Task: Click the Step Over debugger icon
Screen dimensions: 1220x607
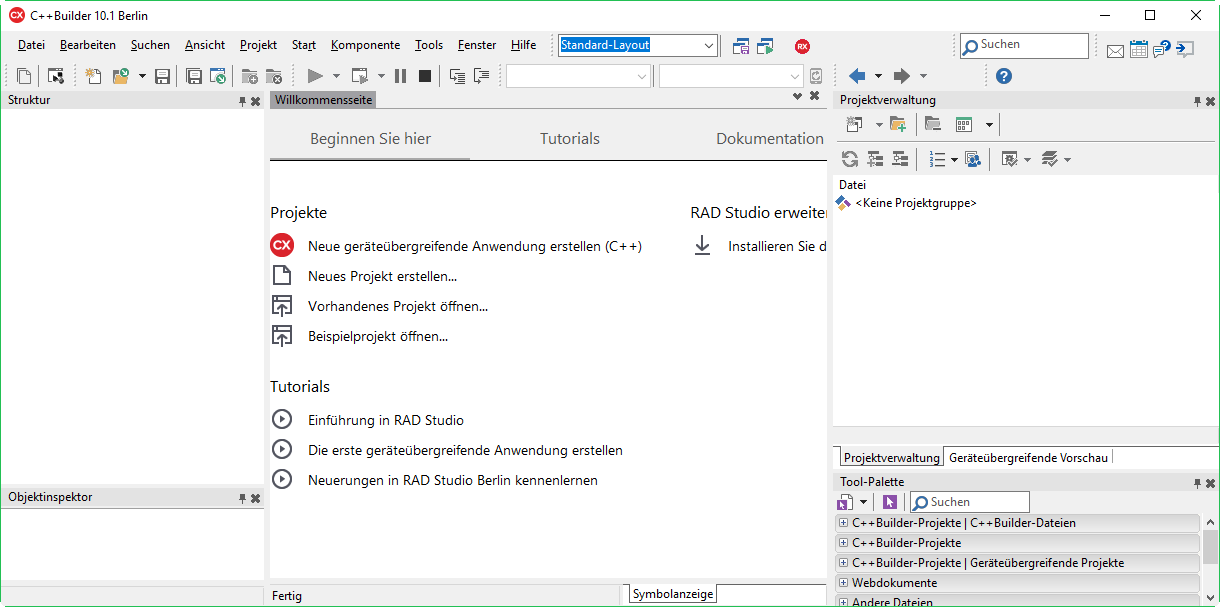Action: pyautogui.click(x=481, y=76)
